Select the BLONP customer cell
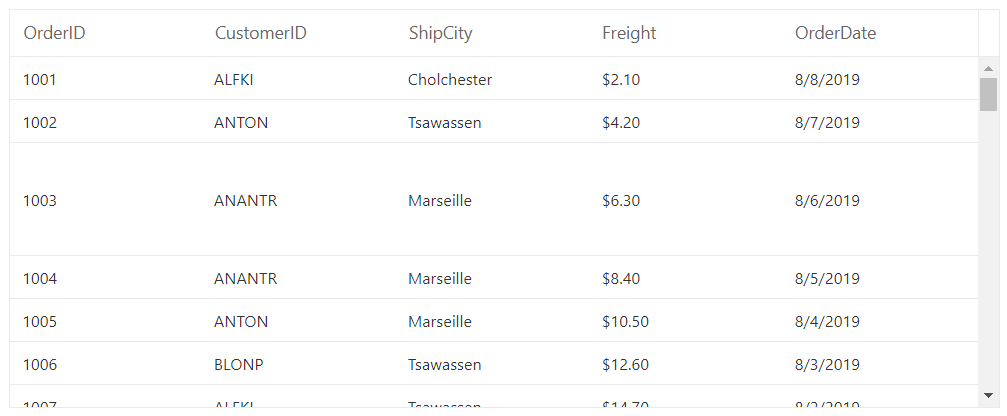 point(299,364)
